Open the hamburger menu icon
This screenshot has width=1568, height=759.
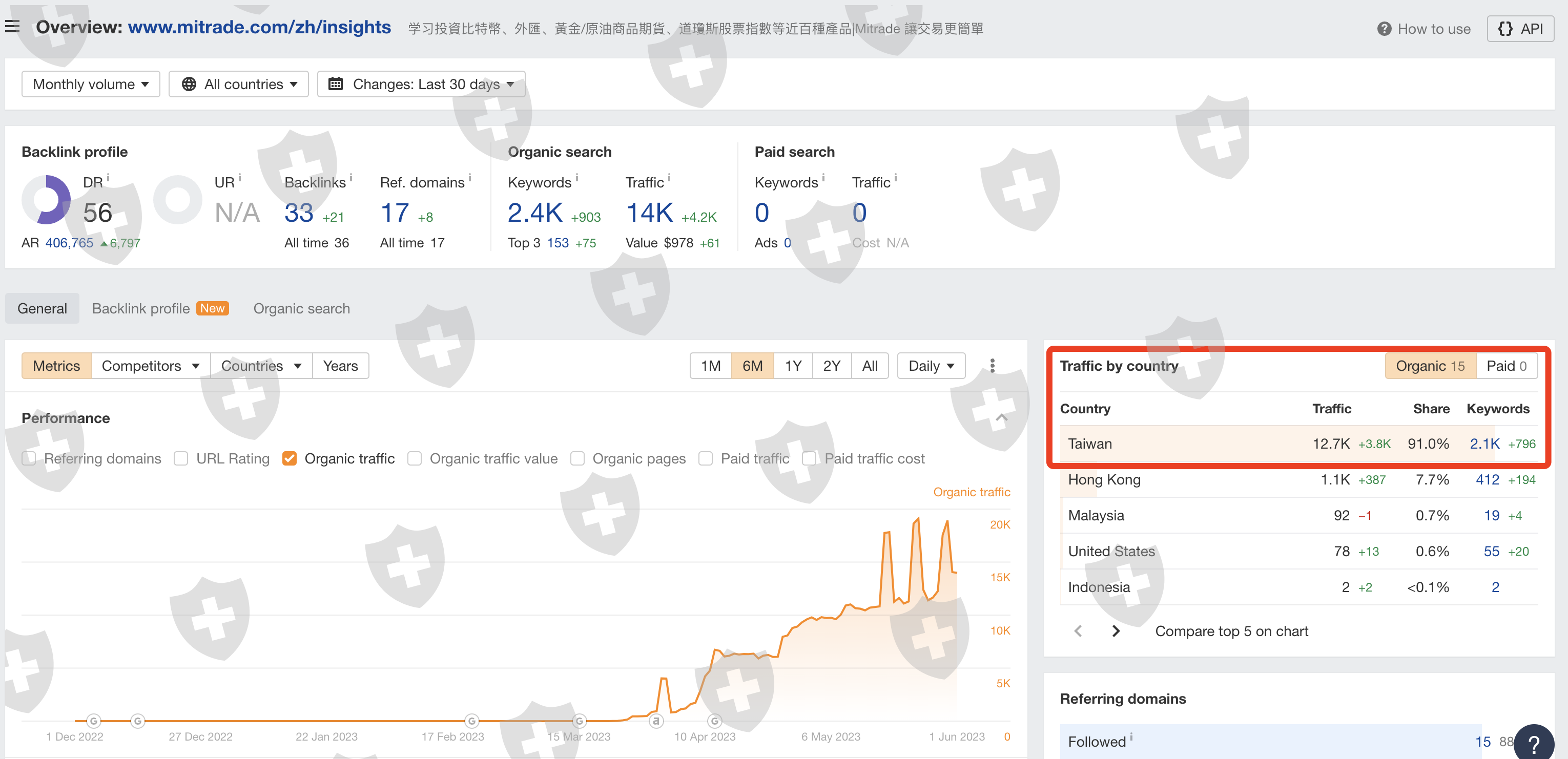click(x=12, y=27)
